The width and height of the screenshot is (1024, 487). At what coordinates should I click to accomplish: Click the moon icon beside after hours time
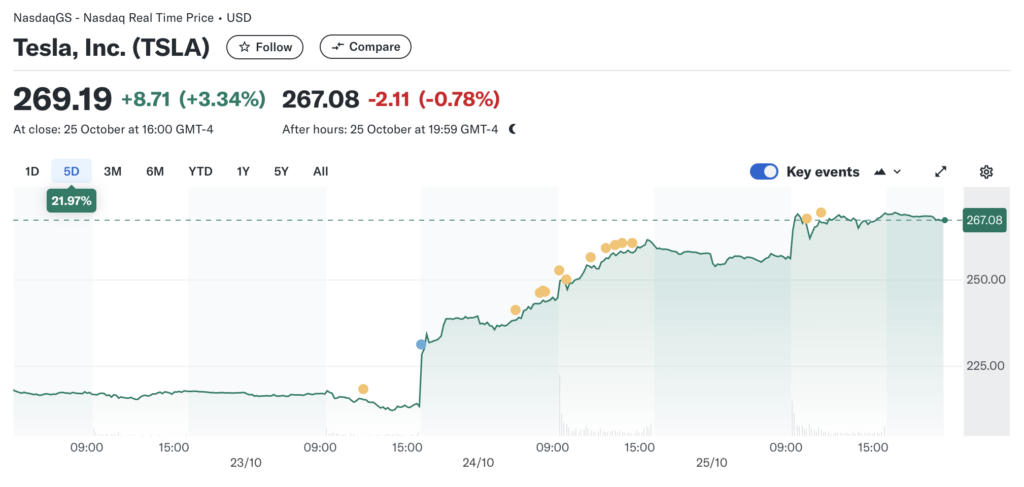tap(513, 129)
